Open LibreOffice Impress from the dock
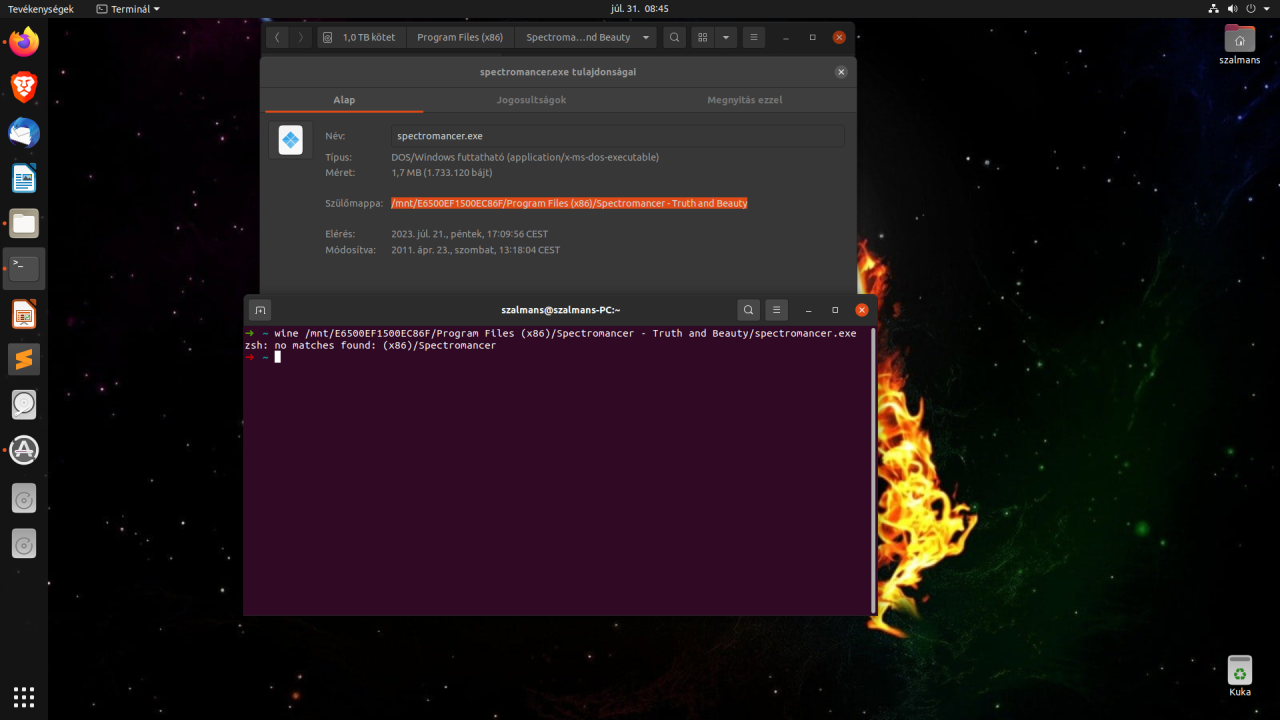The height and width of the screenshot is (720, 1280). click(24, 315)
